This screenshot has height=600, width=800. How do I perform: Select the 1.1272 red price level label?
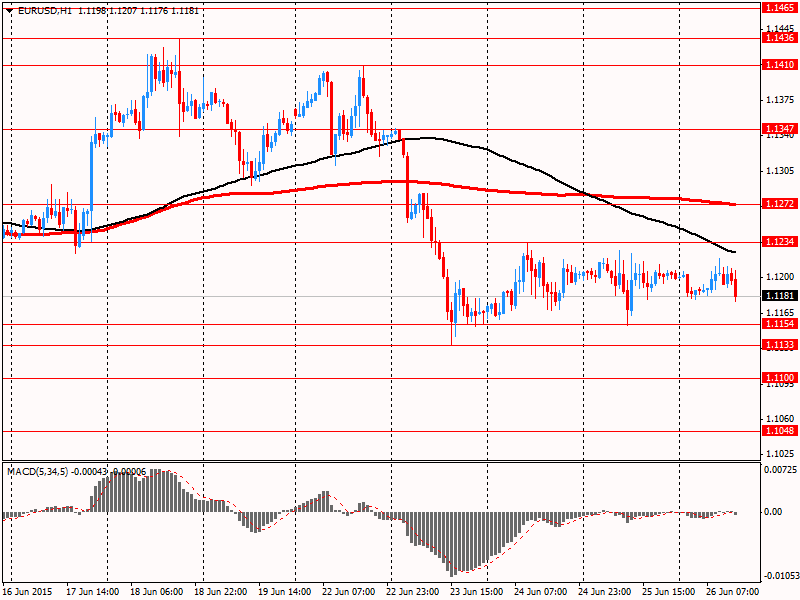point(780,204)
